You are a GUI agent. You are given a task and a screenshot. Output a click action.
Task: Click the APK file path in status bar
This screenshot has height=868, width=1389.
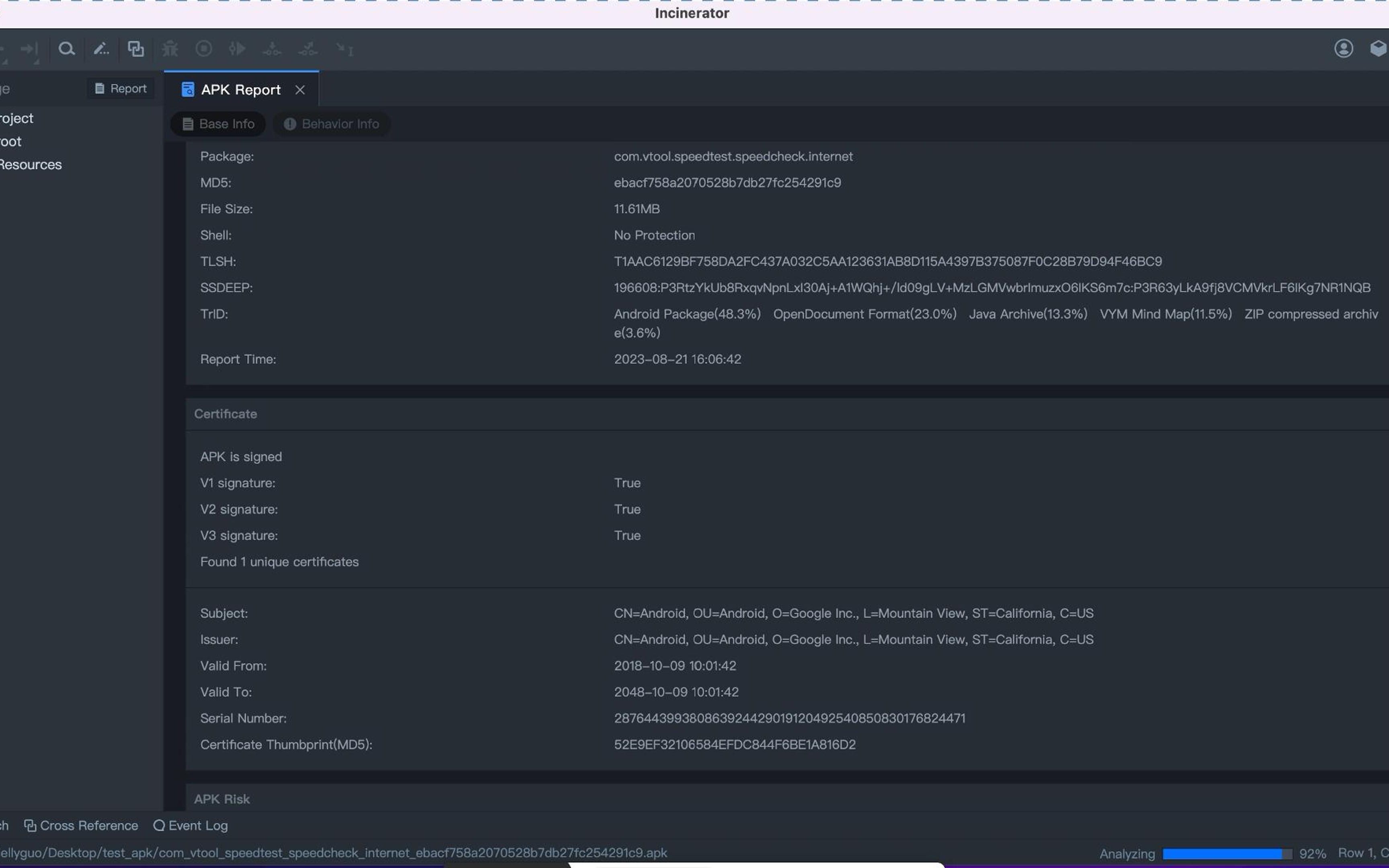334,853
